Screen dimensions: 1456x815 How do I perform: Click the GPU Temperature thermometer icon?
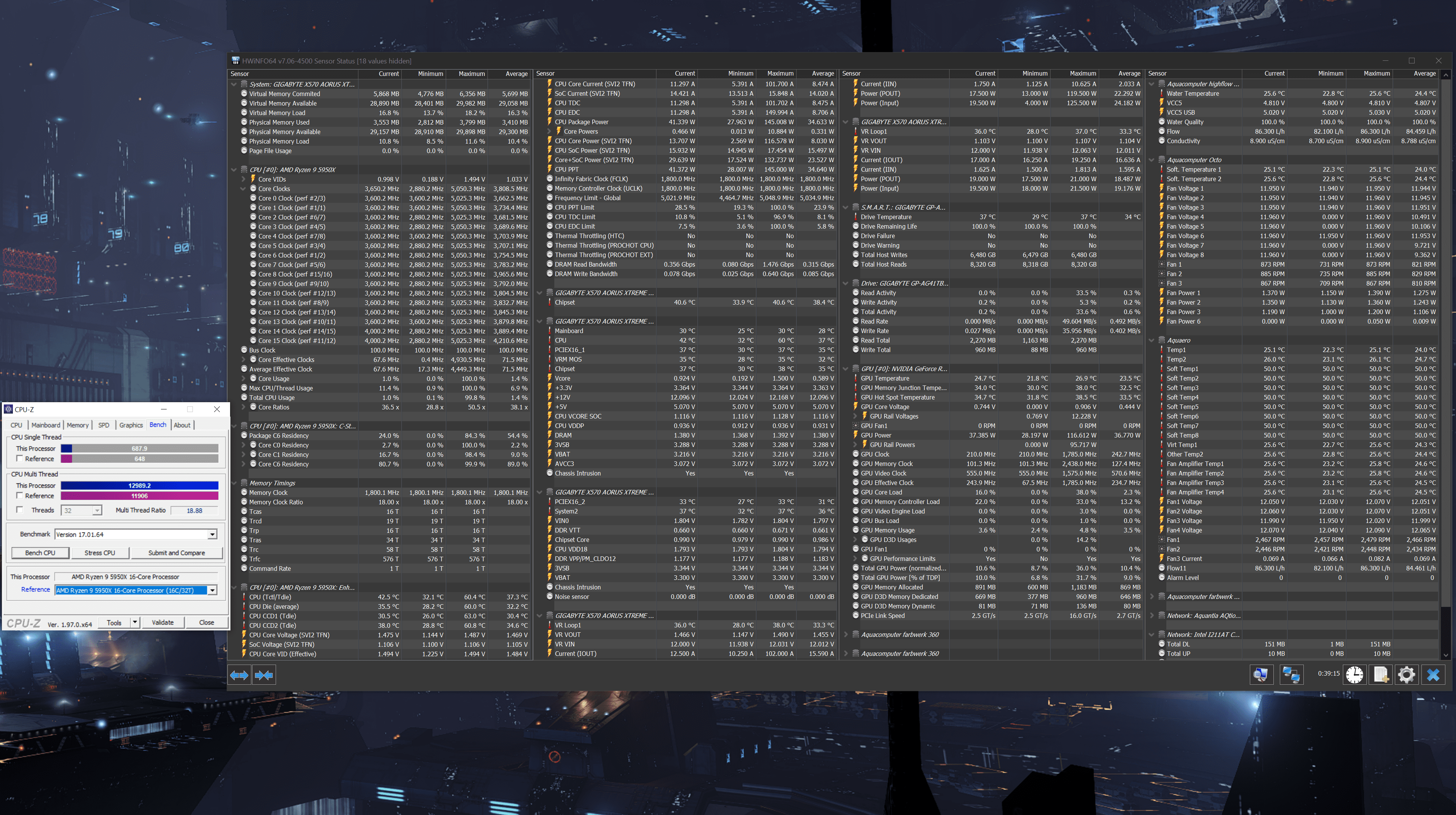click(x=855, y=378)
